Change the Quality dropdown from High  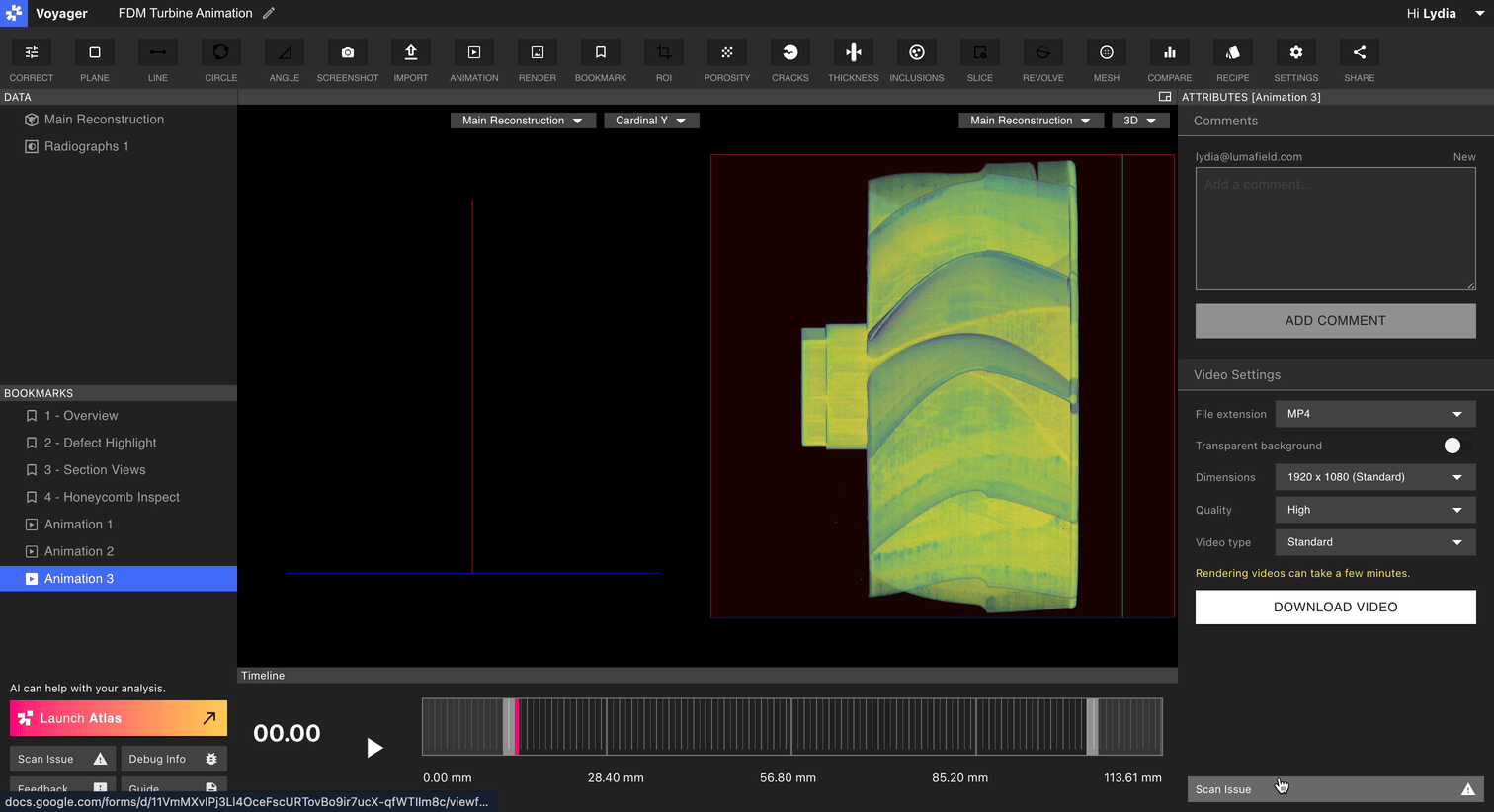point(1374,510)
